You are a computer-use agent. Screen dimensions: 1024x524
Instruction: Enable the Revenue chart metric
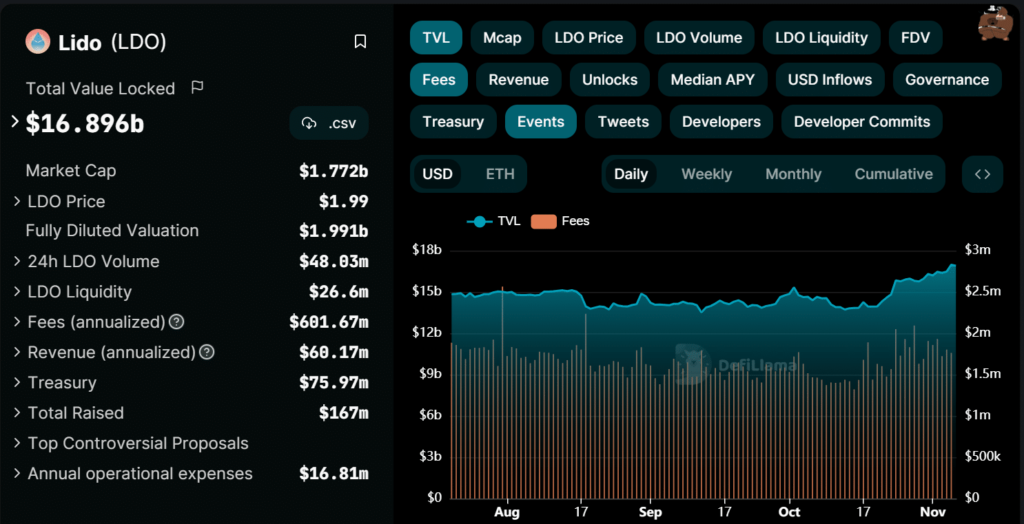tap(518, 80)
